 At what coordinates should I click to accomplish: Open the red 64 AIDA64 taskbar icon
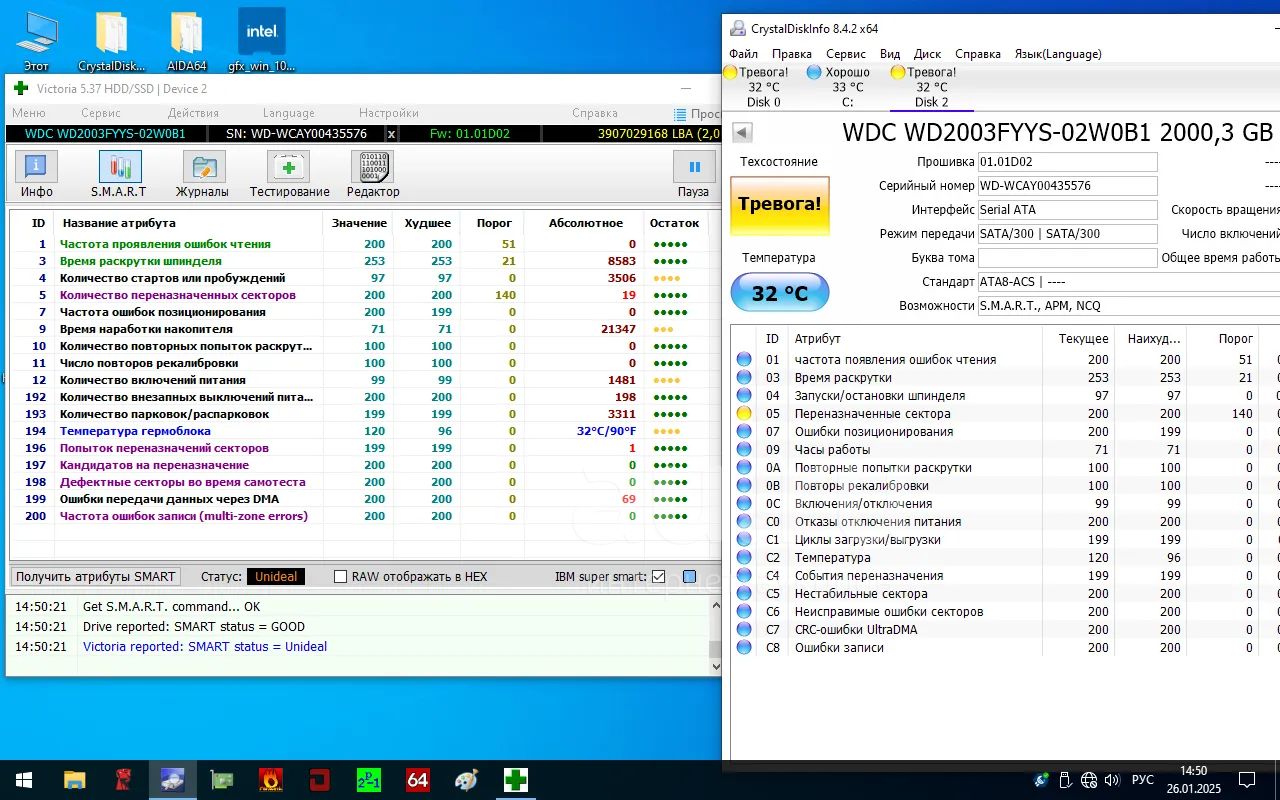(x=417, y=780)
